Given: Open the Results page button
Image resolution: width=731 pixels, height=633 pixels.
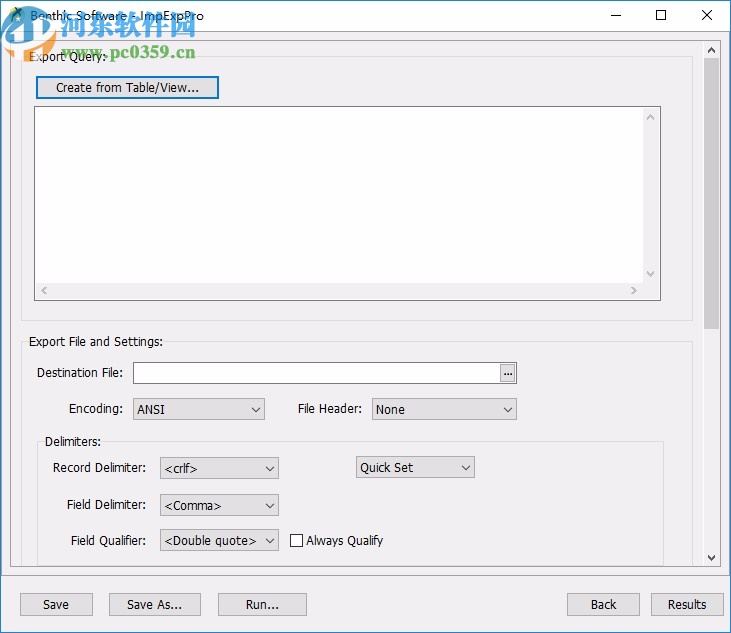Looking at the screenshot, I should pyautogui.click(x=687, y=604).
